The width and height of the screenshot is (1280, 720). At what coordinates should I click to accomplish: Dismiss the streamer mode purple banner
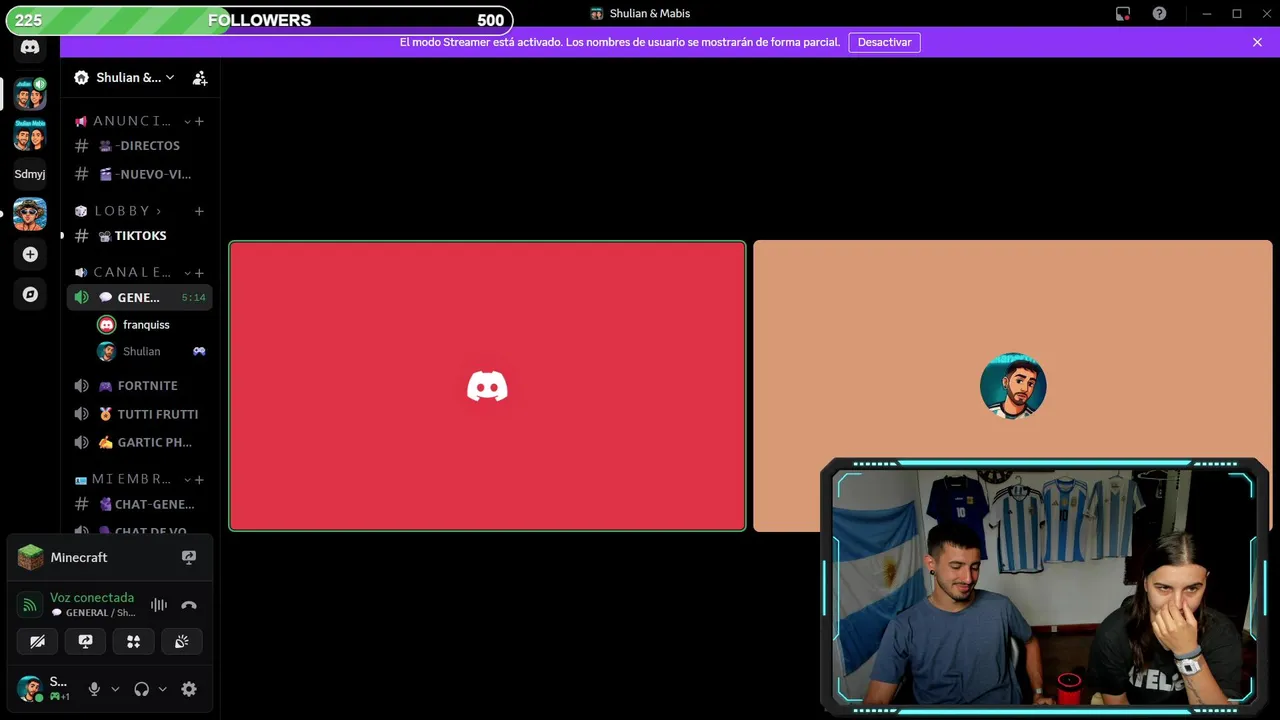(1257, 42)
